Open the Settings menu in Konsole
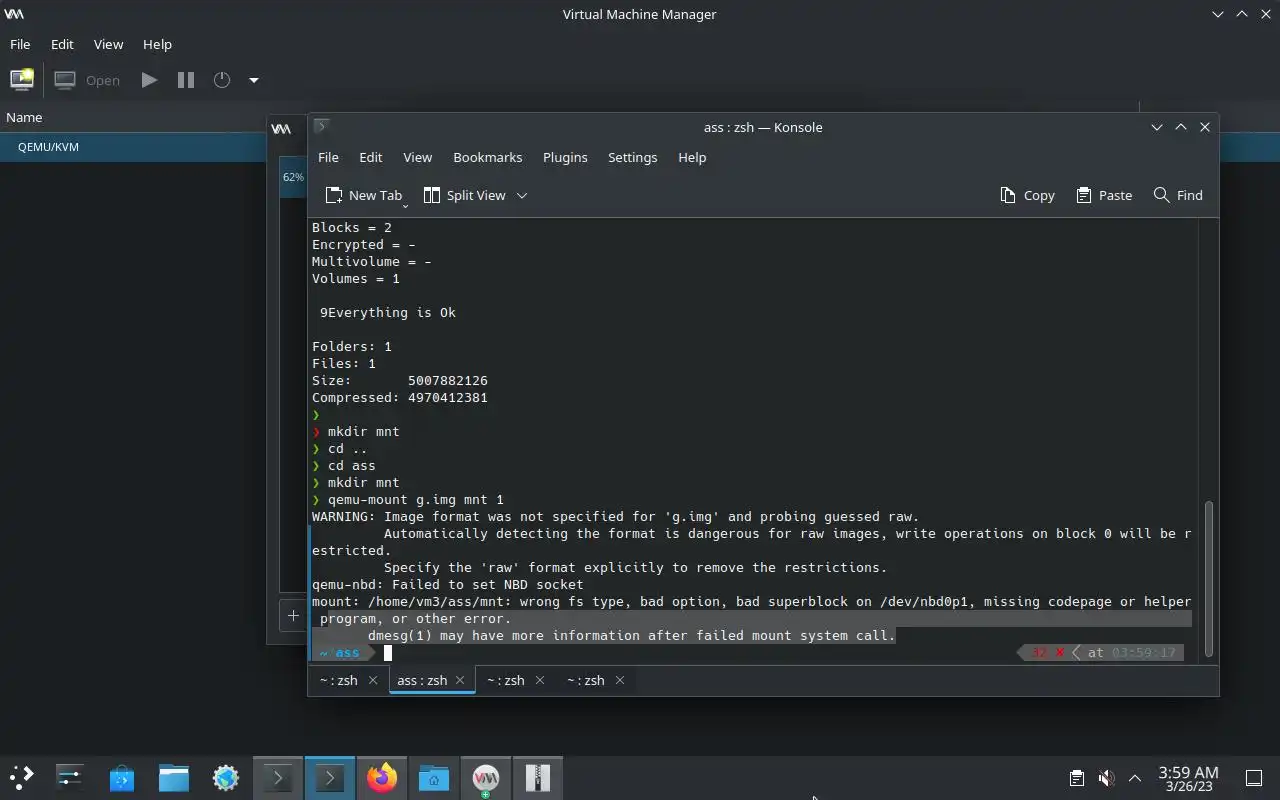1280x800 pixels. click(x=632, y=157)
